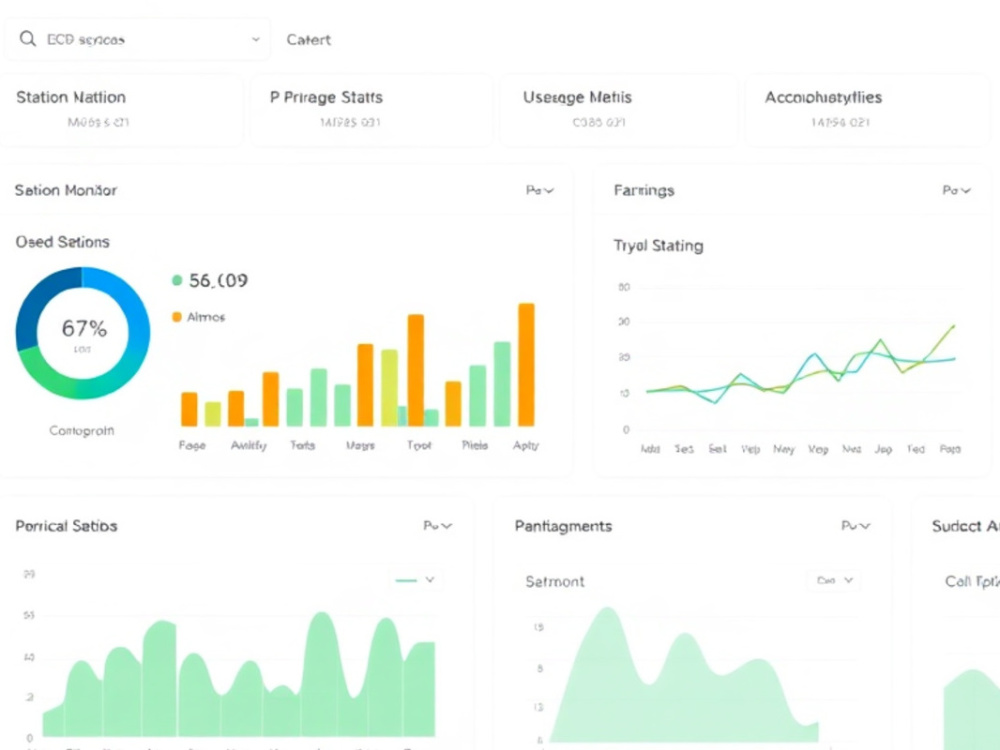1000x750 pixels.
Task: Click the tallest orange bar above Aplty
Action: (526, 365)
